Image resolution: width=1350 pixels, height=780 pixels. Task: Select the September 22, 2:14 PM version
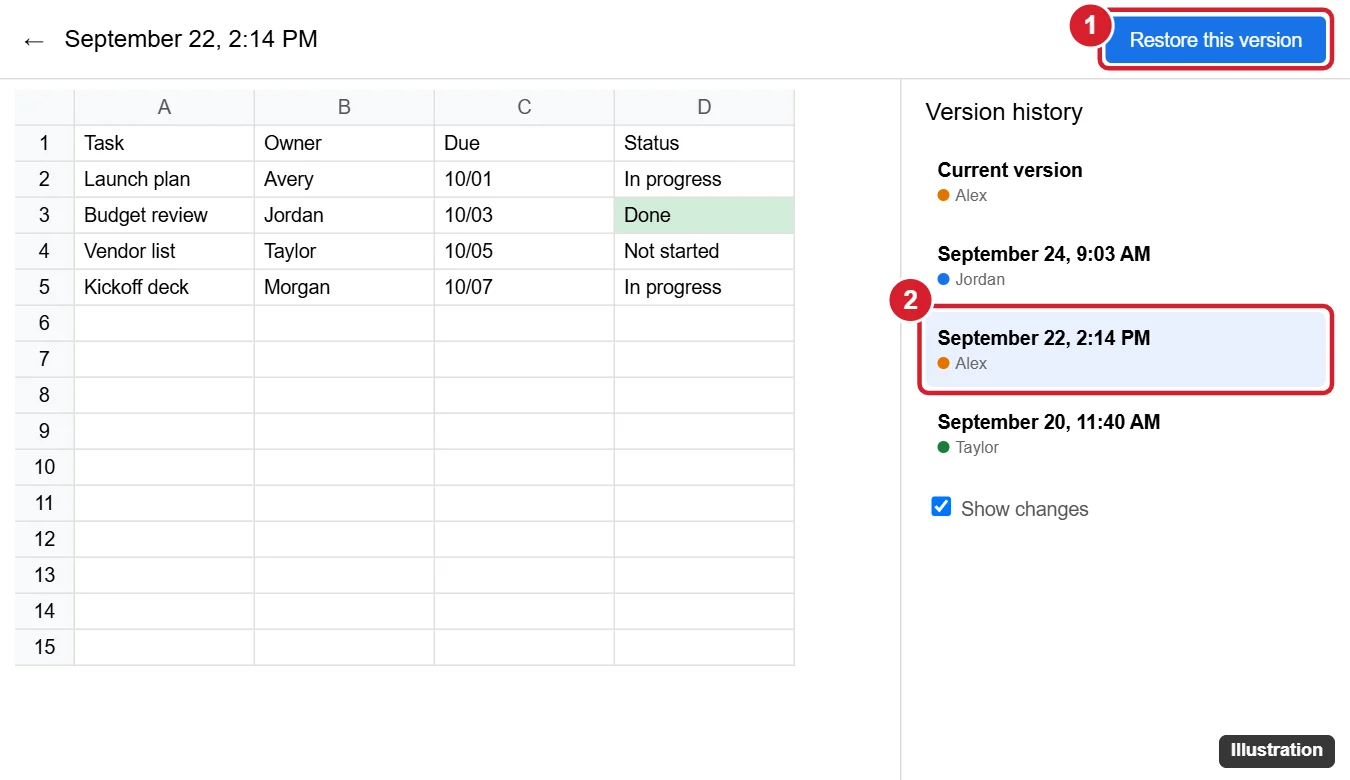pos(1126,349)
